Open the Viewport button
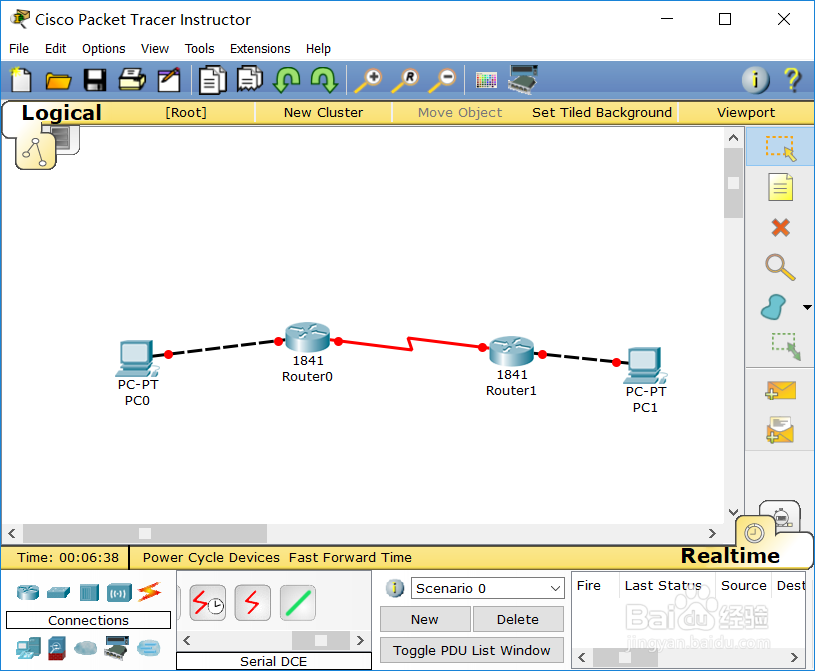 coord(746,112)
